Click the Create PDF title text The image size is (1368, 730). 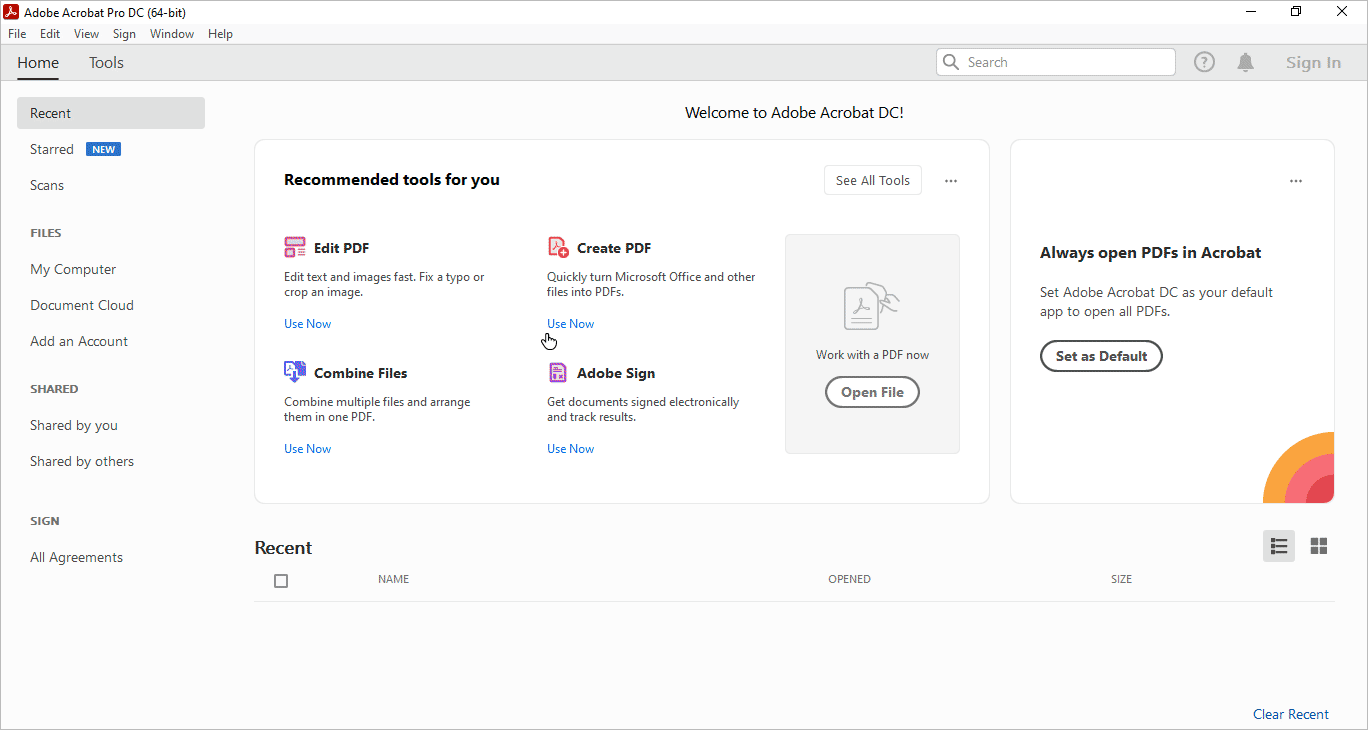[x=614, y=248]
